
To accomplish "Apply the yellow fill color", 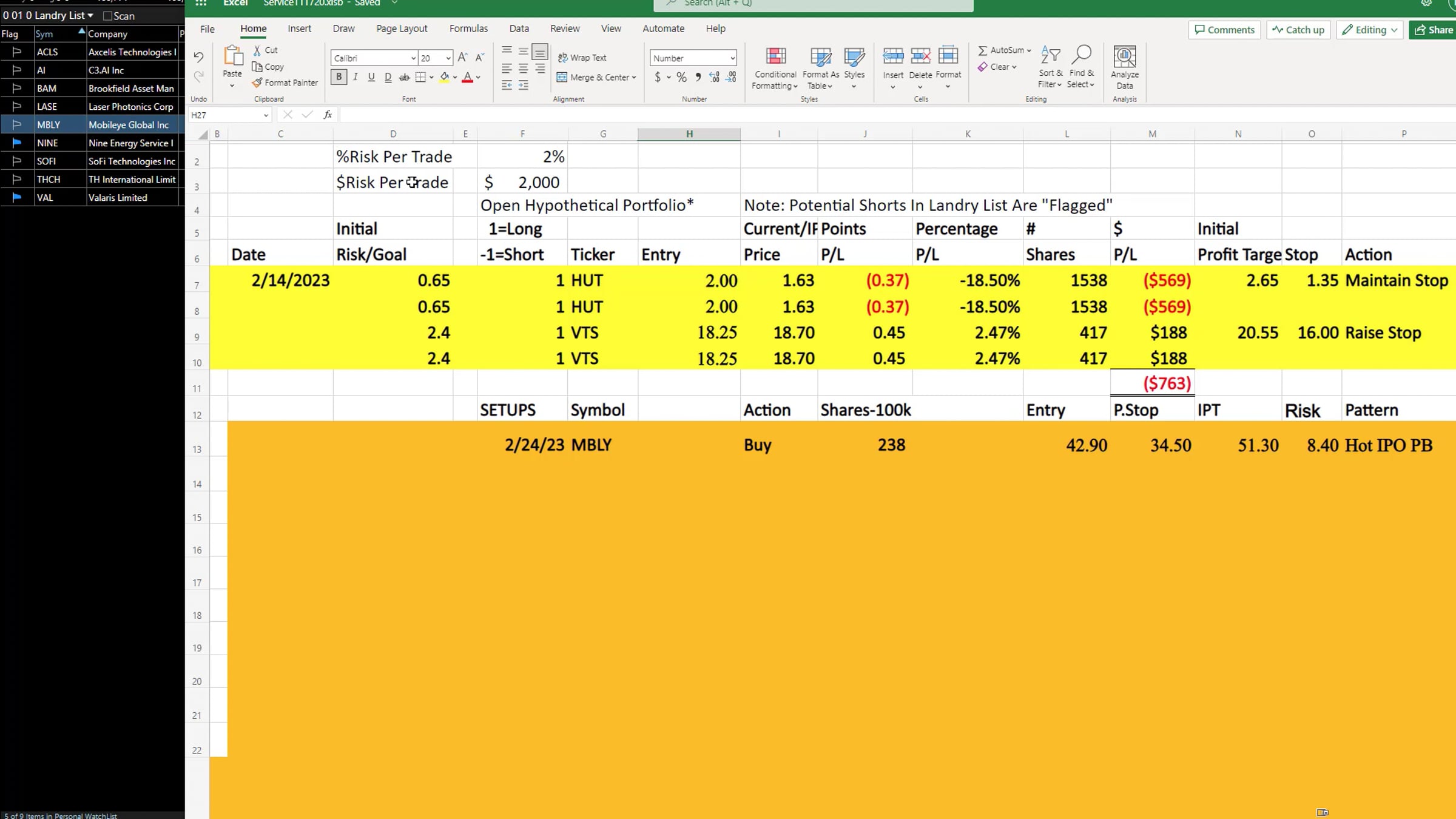I will point(445,77).
